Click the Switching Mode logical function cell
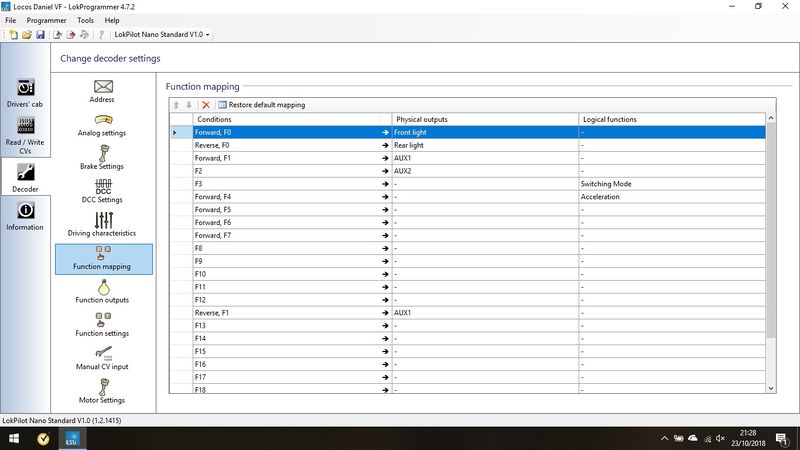This screenshot has width=800, height=450. click(672, 184)
